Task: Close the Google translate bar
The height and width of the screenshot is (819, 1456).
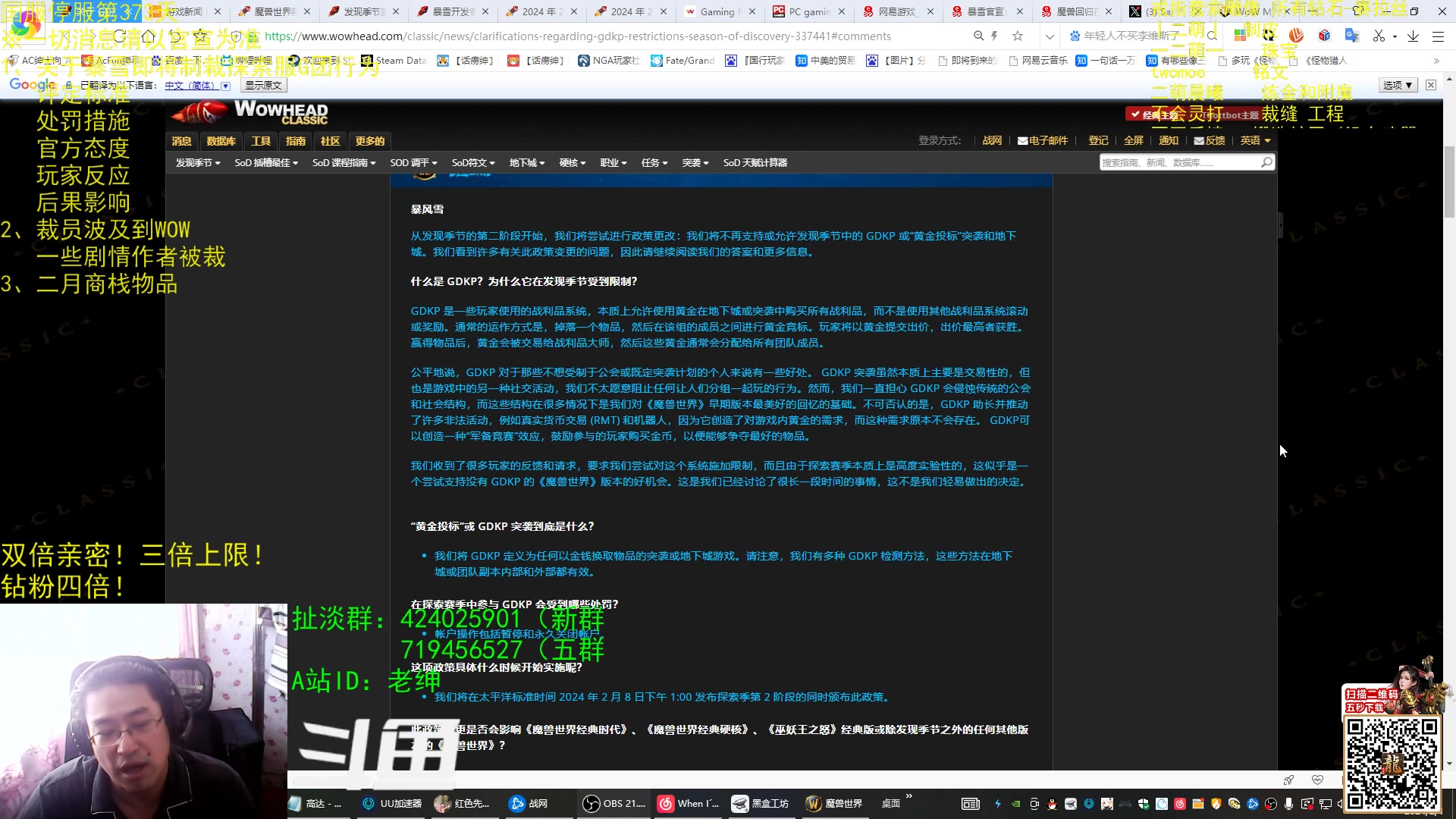Action: 1431,85
